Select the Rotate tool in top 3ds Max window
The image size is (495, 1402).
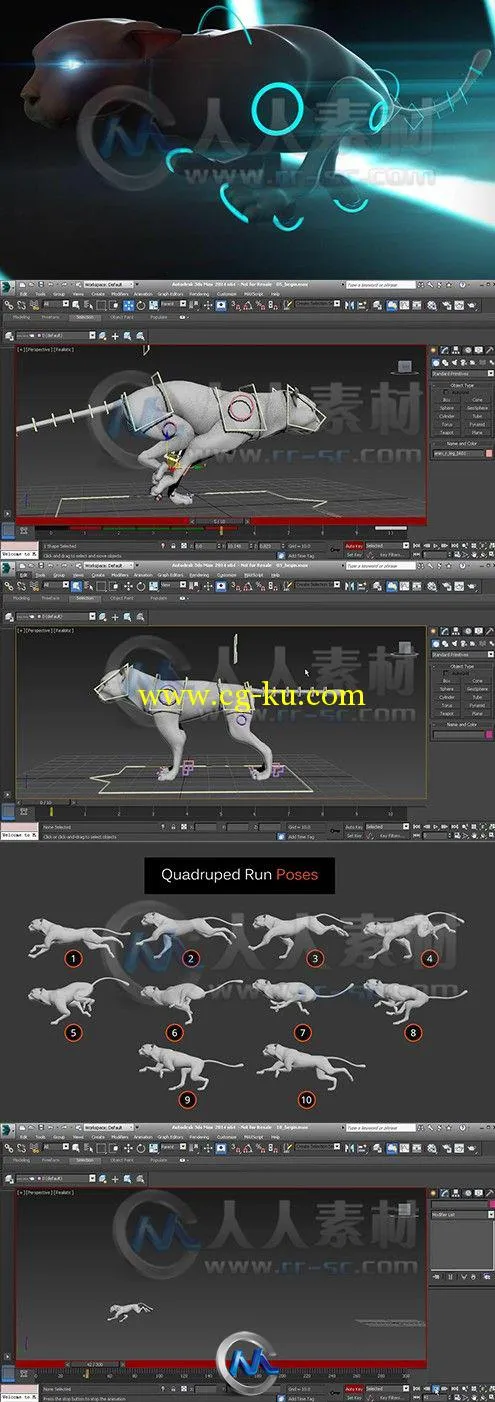pos(141,304)
